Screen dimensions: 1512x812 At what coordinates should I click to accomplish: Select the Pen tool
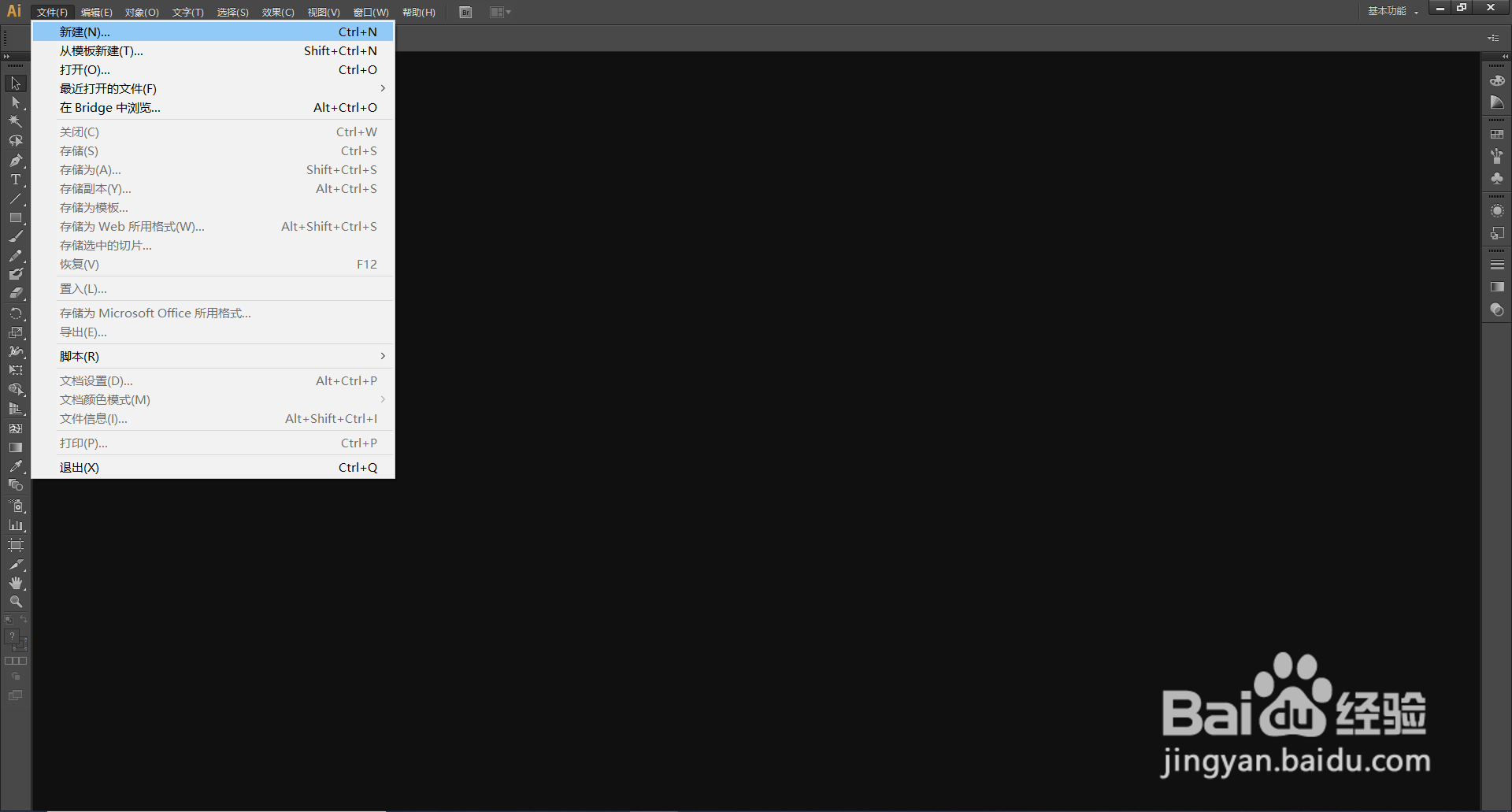click(x=16, y=161)
